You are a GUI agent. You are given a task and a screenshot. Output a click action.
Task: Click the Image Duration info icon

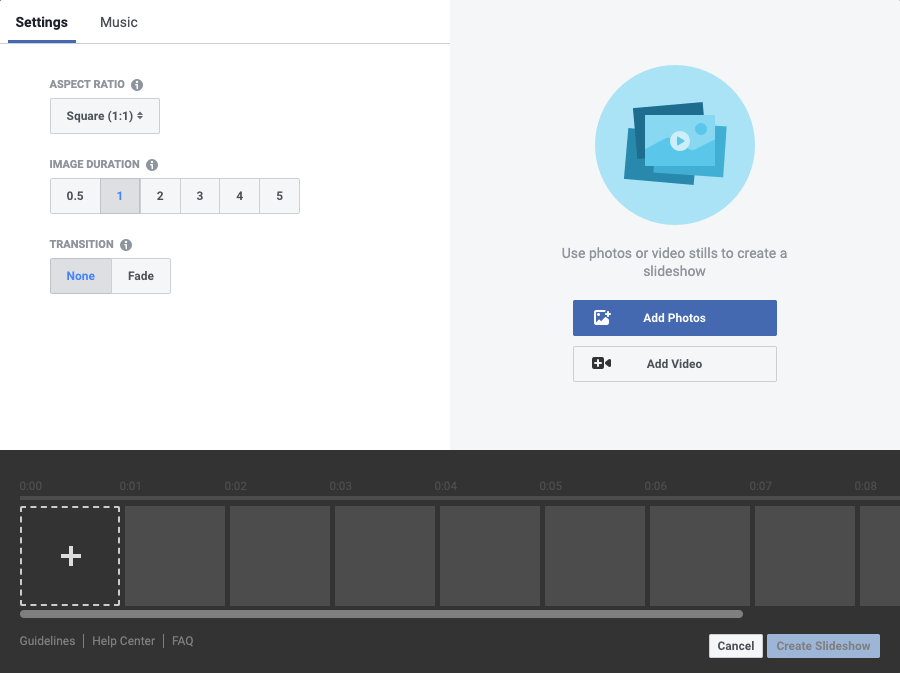click(152, 165)
